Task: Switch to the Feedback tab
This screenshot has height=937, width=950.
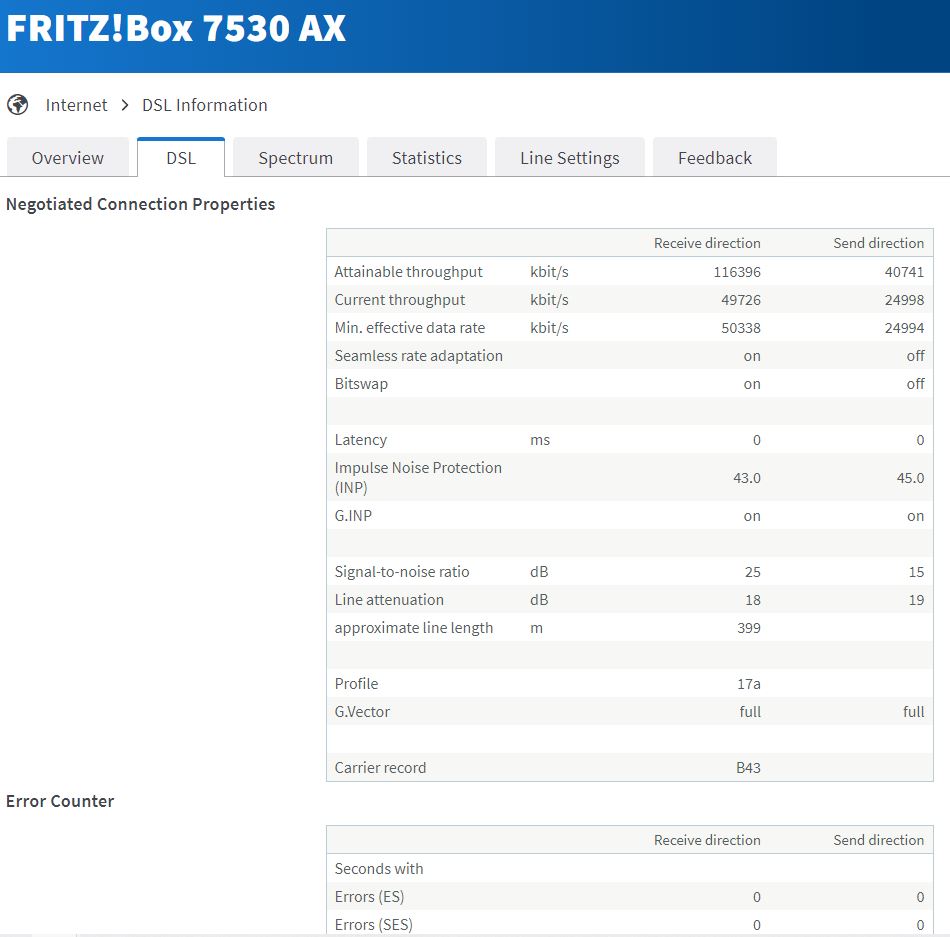Action: (x=714, y=158)
